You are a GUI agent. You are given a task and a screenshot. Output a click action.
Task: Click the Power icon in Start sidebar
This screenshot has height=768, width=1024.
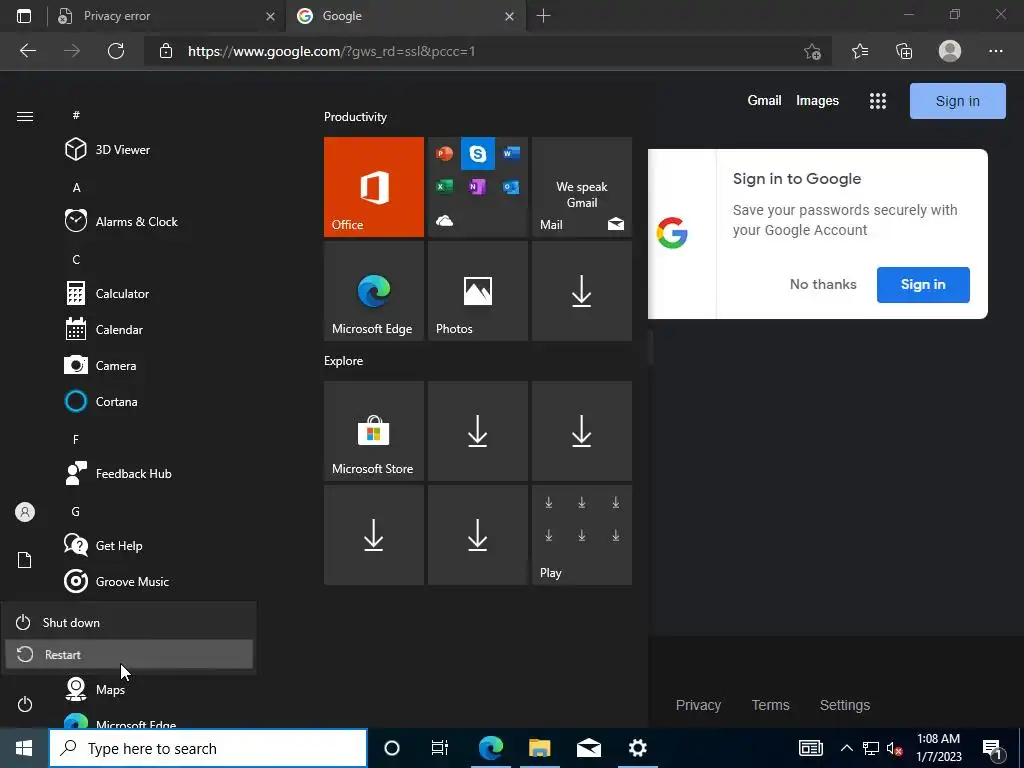click(x=25, y=704)
